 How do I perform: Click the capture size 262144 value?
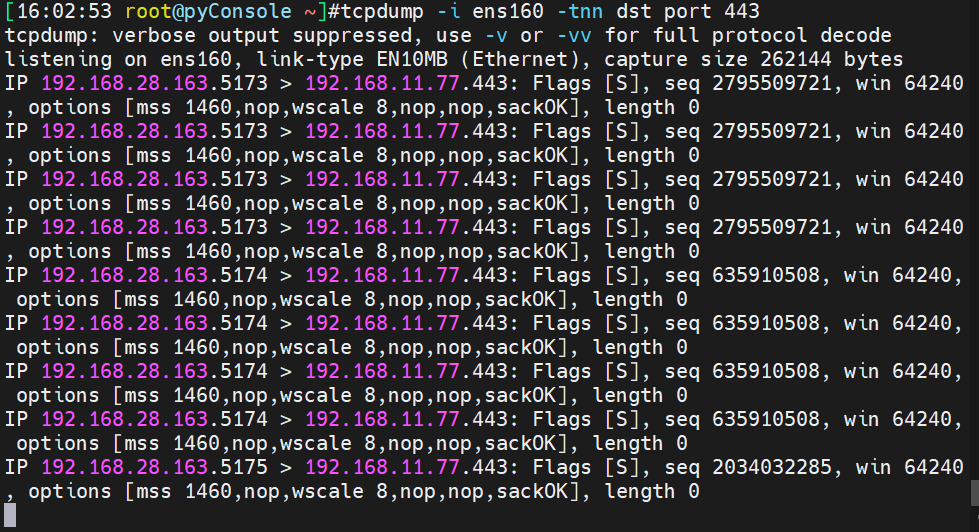pos(783,60)
